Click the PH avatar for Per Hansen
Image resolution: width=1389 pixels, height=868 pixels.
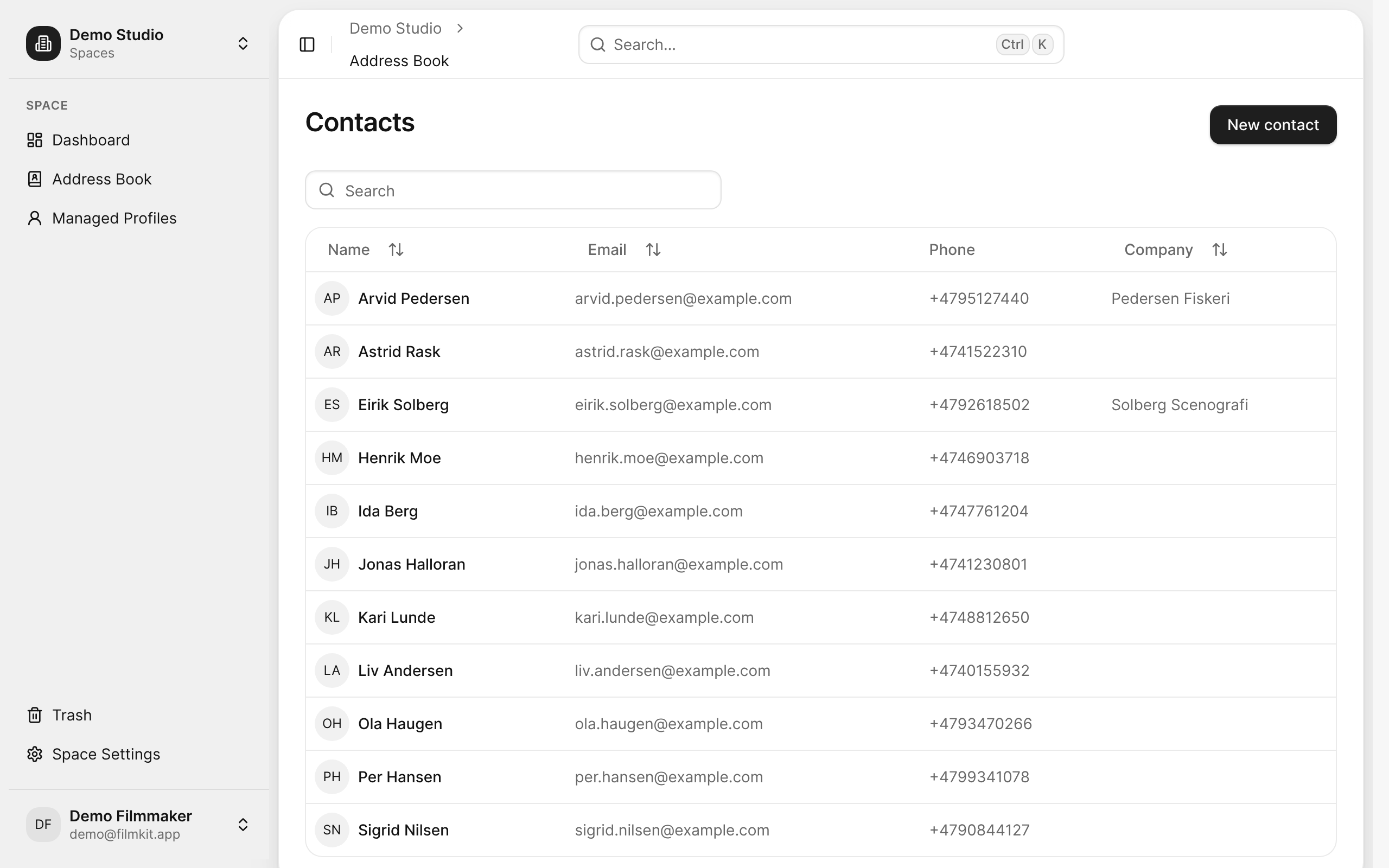(x=332, y=777)
